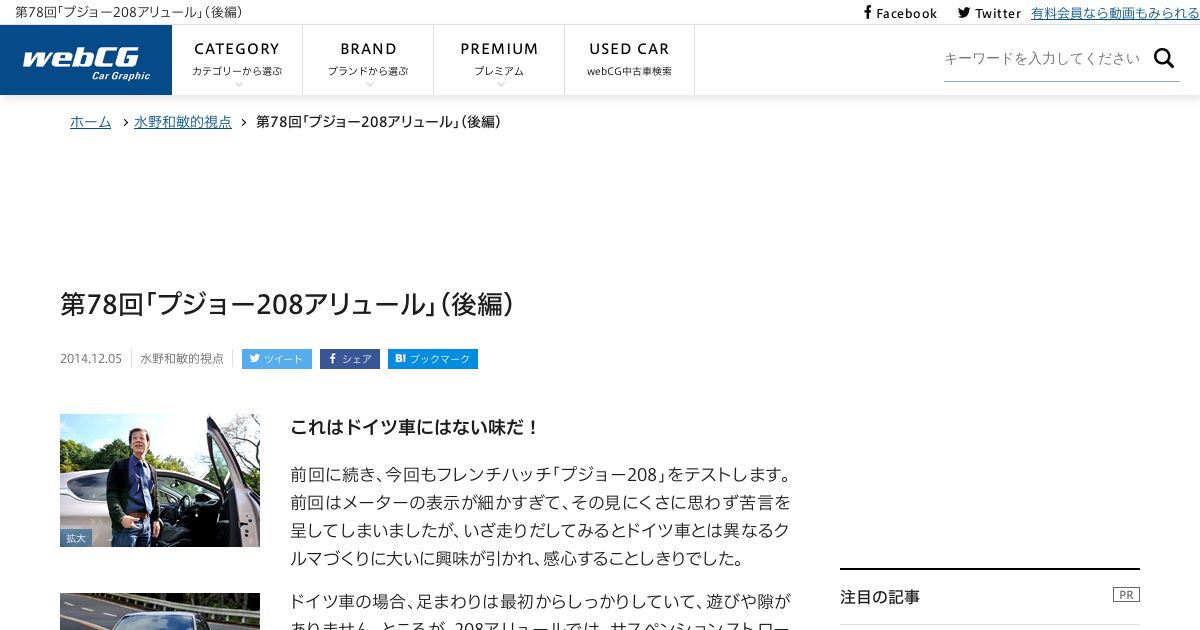
Task: Enlarge photo of man beside car
Action: tap(160, 480)
